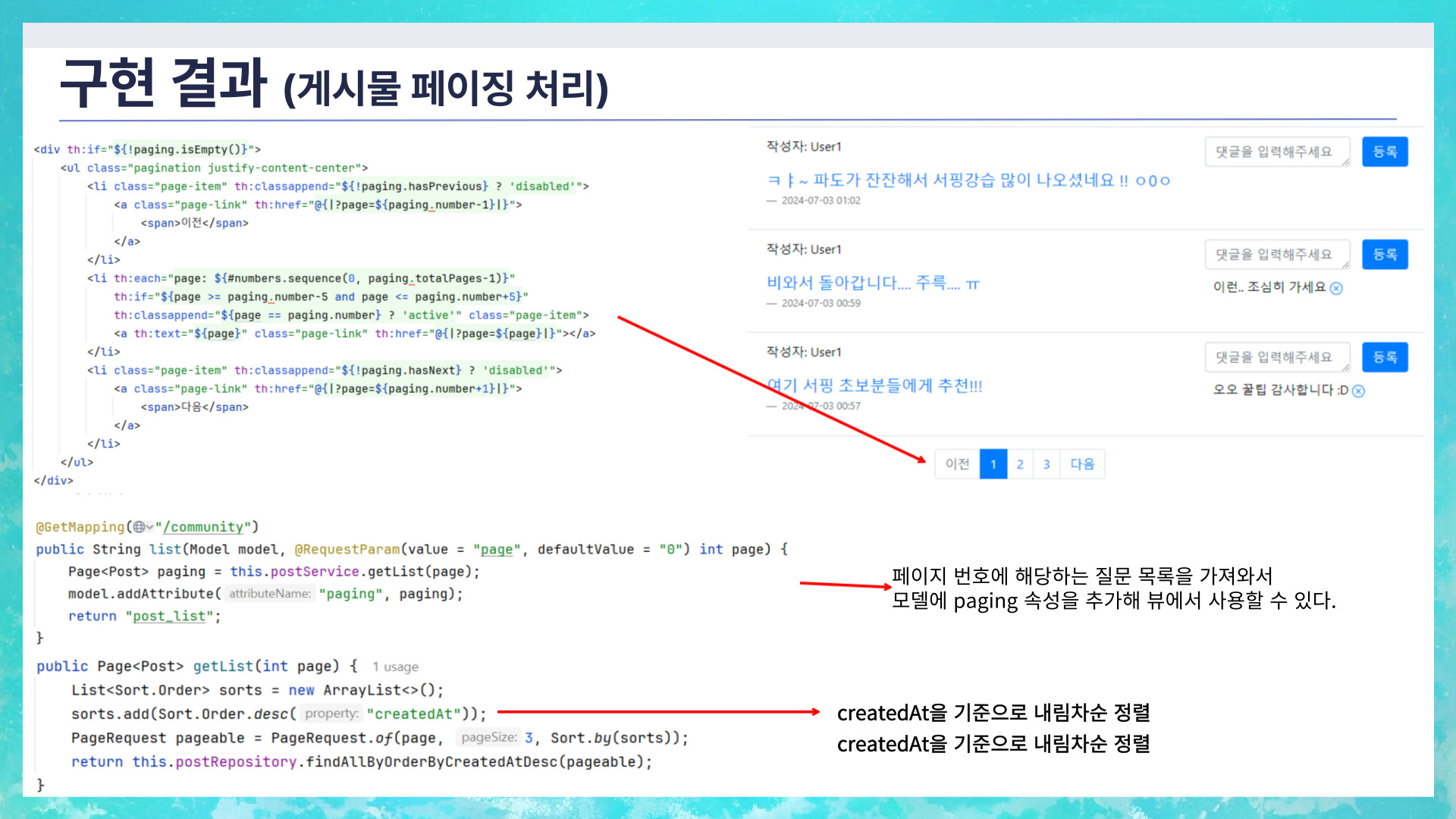Click the "createdAt" string in sorts.add line
This screenshot has width=1456, height=819.
point(413,714)
